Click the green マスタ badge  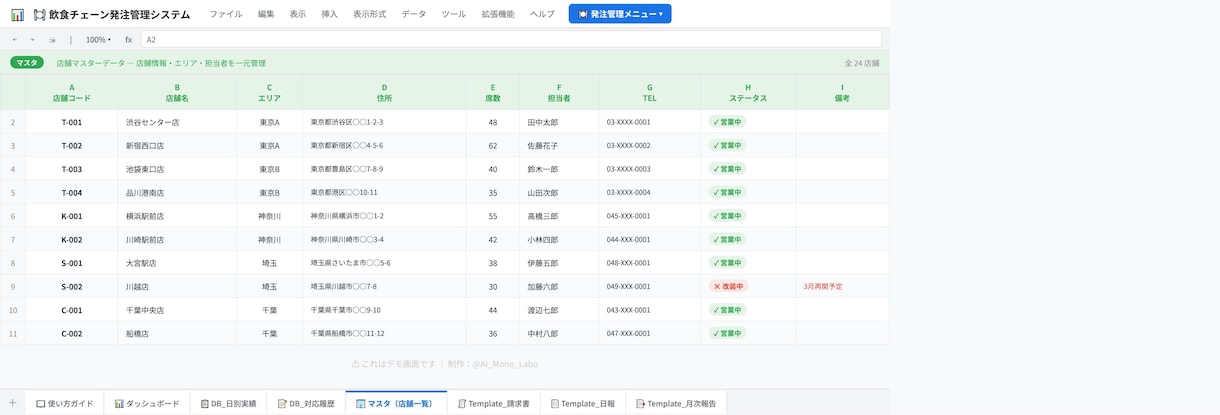tap(27, 62)
